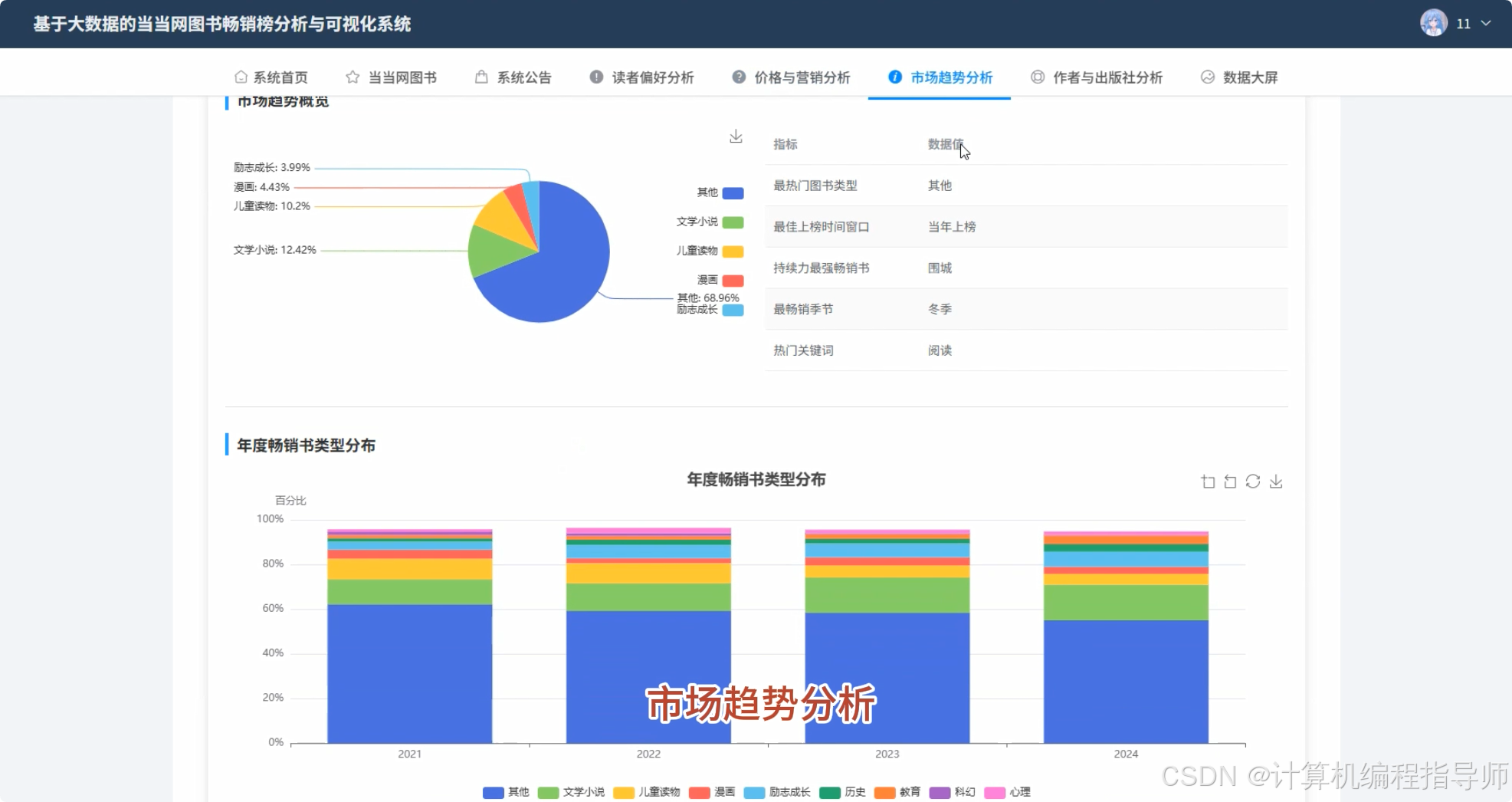
Task: Click home icon beside 系统首页
Action: pyautogui.click(x=241, y=77)
